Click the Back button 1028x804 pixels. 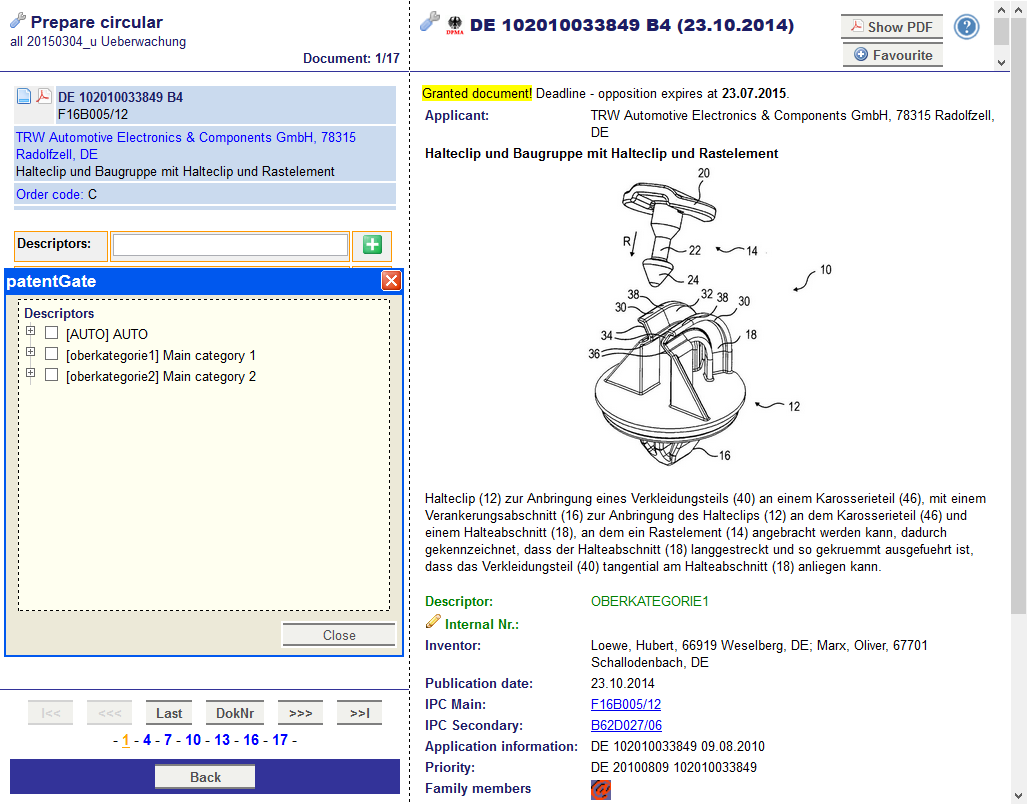pyautogui.click(x=205, y=777)
